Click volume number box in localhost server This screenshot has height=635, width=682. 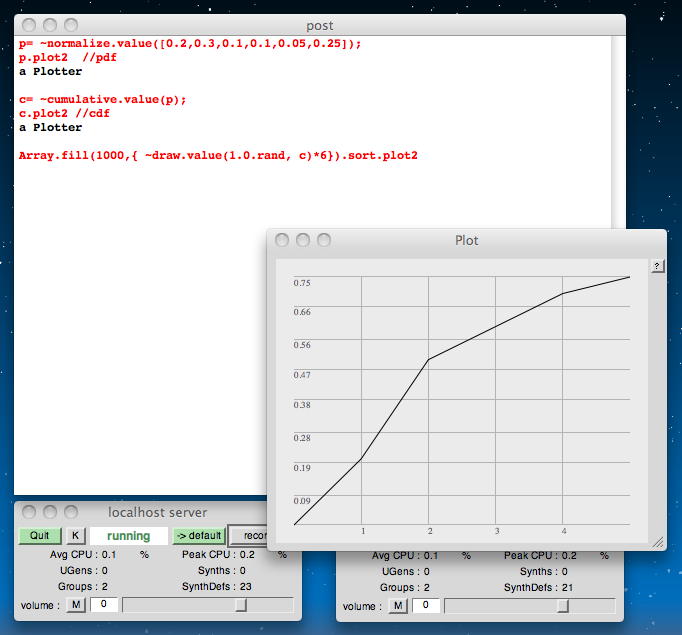pos(104,605)
